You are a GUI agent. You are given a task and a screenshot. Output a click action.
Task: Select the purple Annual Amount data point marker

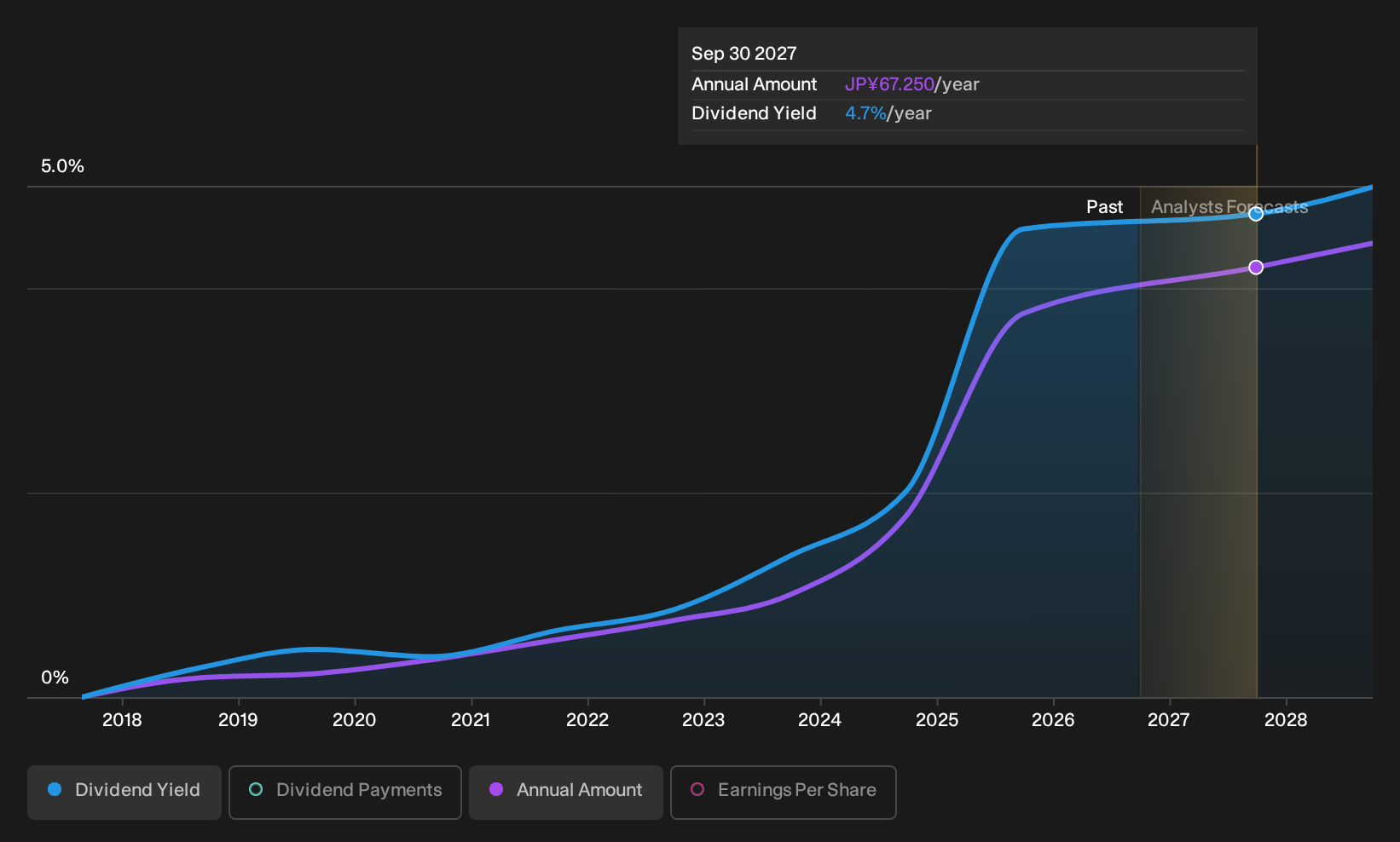pos(1256,268)
